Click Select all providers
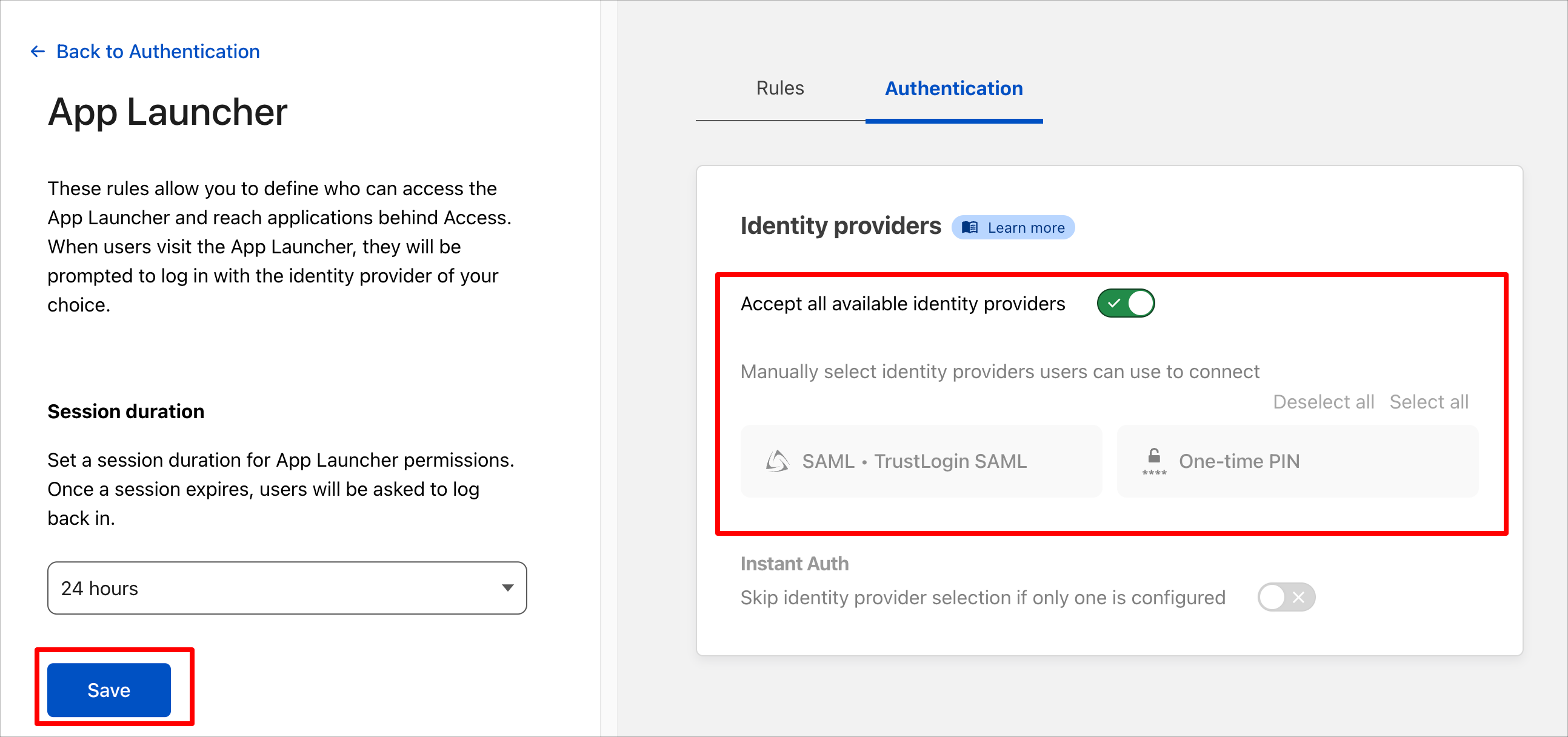This screenshot has height=737, width=1568. (x=1429, y=402)
